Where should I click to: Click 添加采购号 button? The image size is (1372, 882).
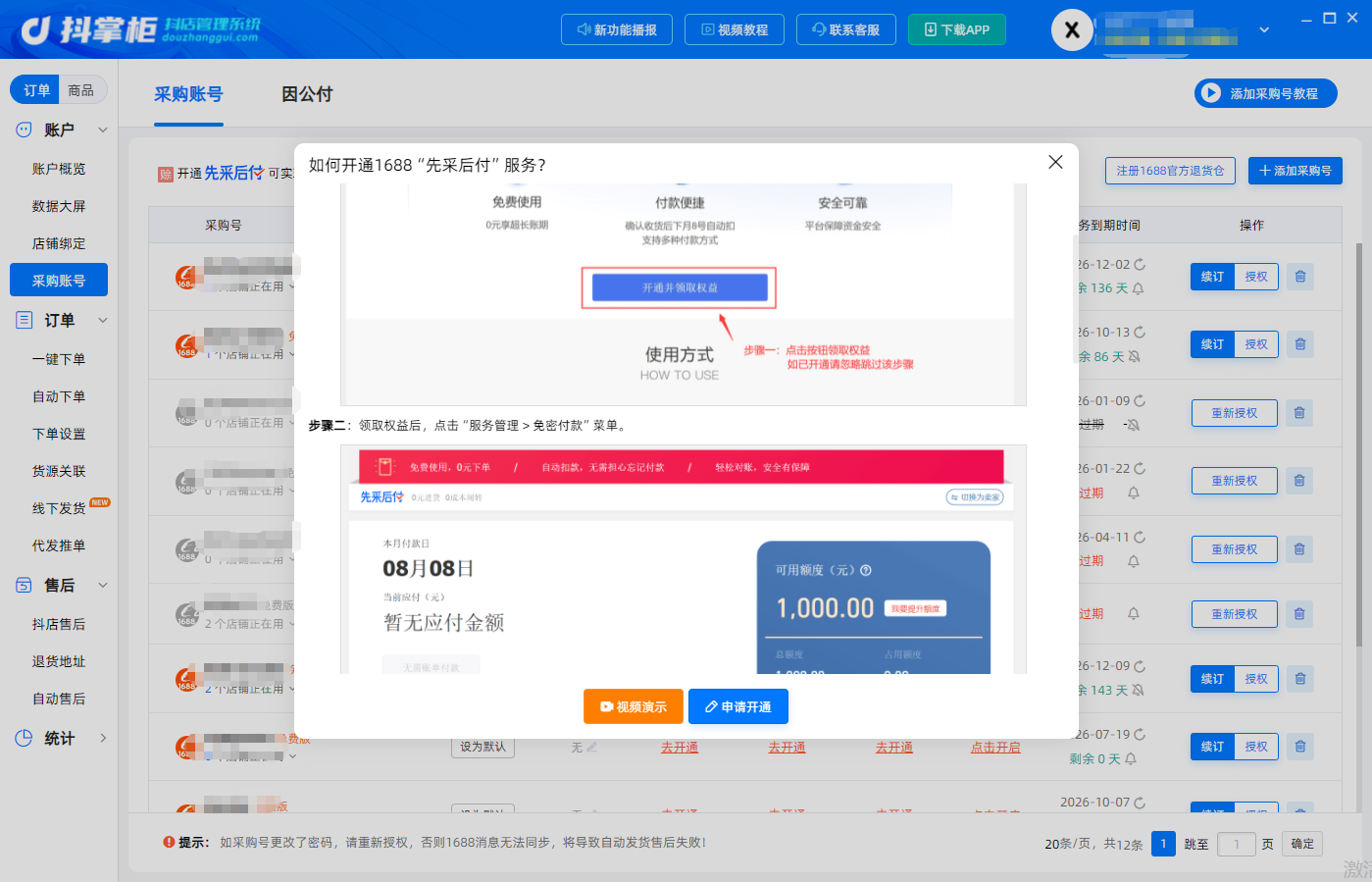pyautogui.click(x=1295, y=171)
